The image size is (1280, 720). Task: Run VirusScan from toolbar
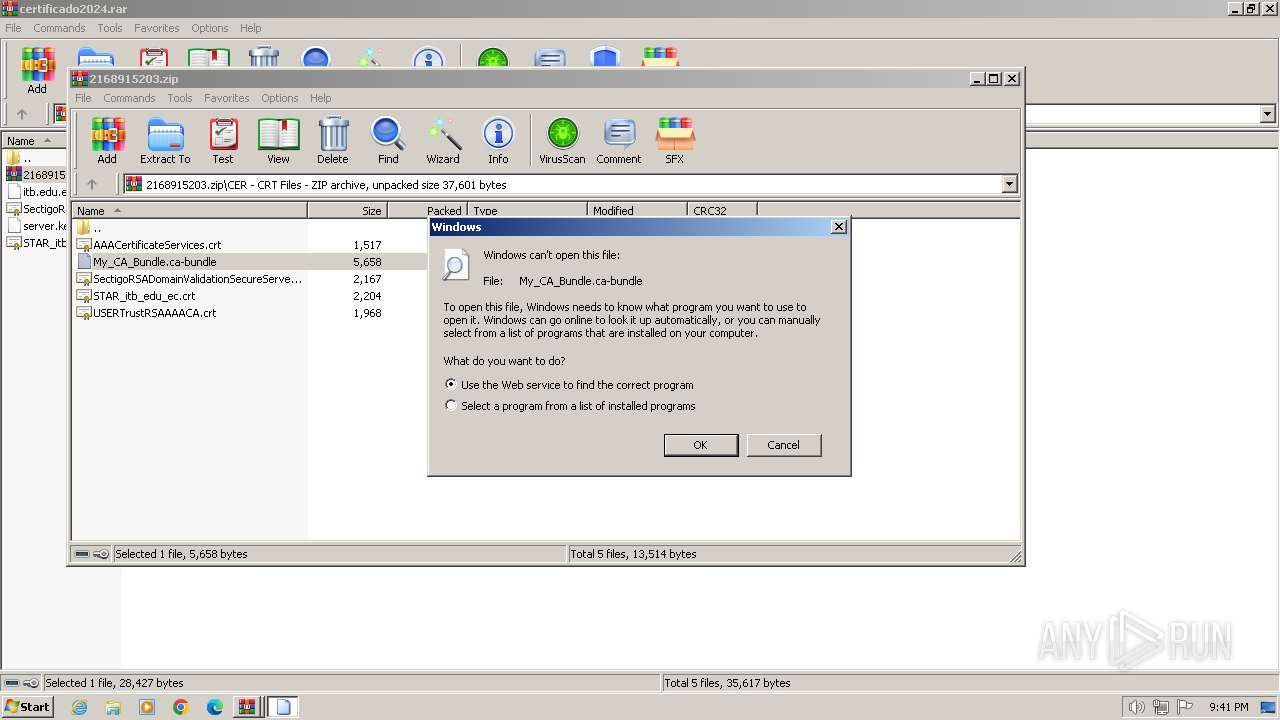pyautogui.click(x=562, y=140)
